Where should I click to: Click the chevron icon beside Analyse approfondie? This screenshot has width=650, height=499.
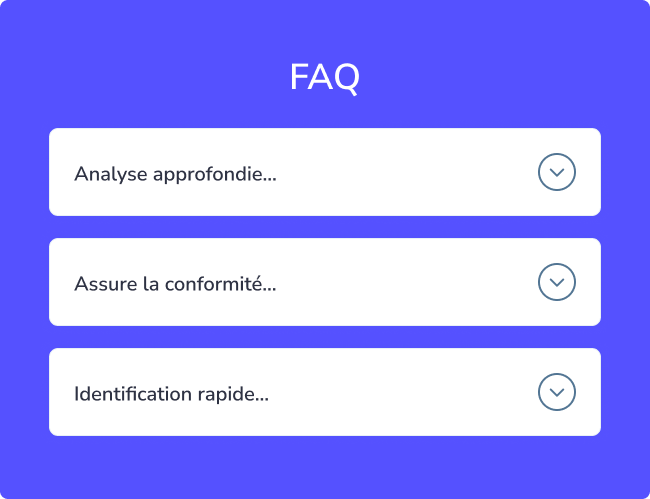[x=557, y=172]
